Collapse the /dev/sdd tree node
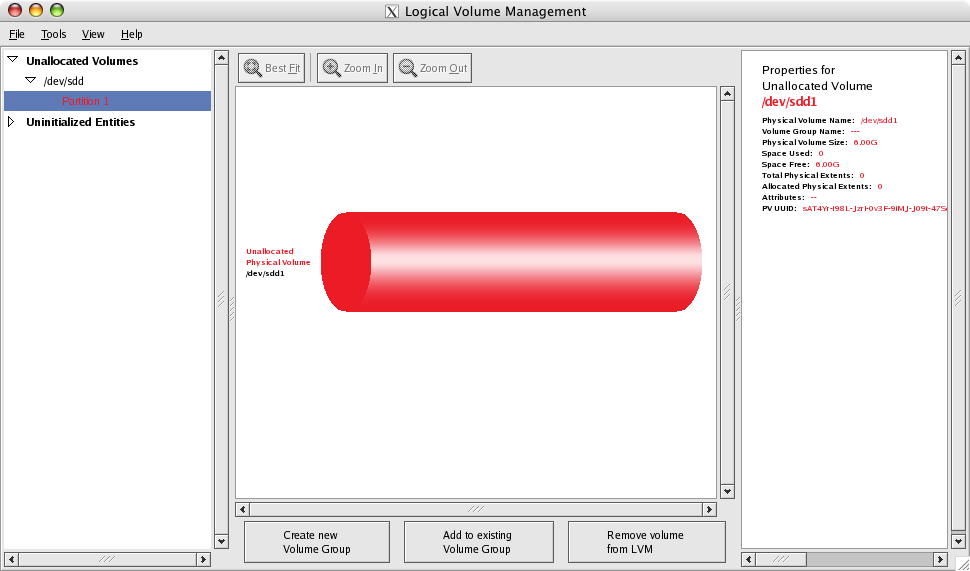The image size is (970, 571). (30, 80)
